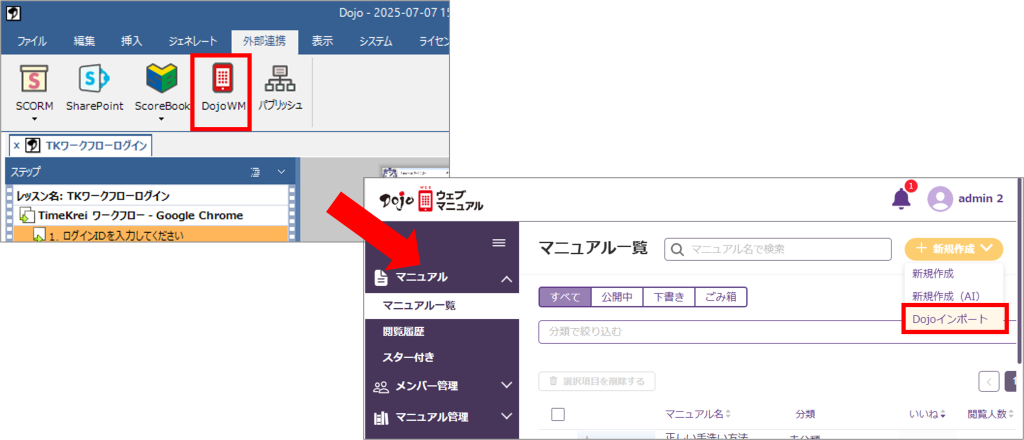Image resolution: width=1024 pixels, height=440 pixels.
Task: Click 選択項目を削除する button
Action: (x=597, y=381)
